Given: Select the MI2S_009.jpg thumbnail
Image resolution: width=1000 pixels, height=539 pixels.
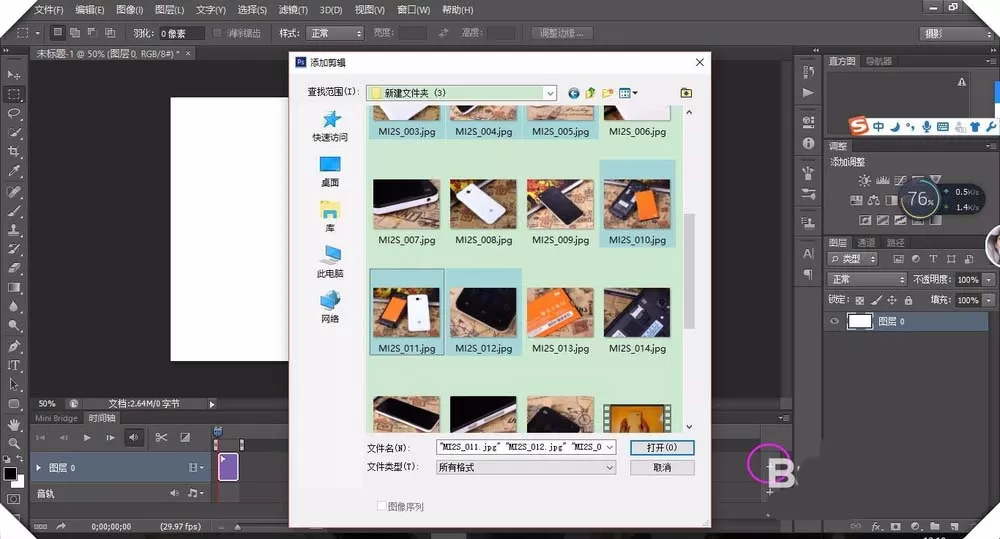Looking at the screenshot, I should [560, 212].
